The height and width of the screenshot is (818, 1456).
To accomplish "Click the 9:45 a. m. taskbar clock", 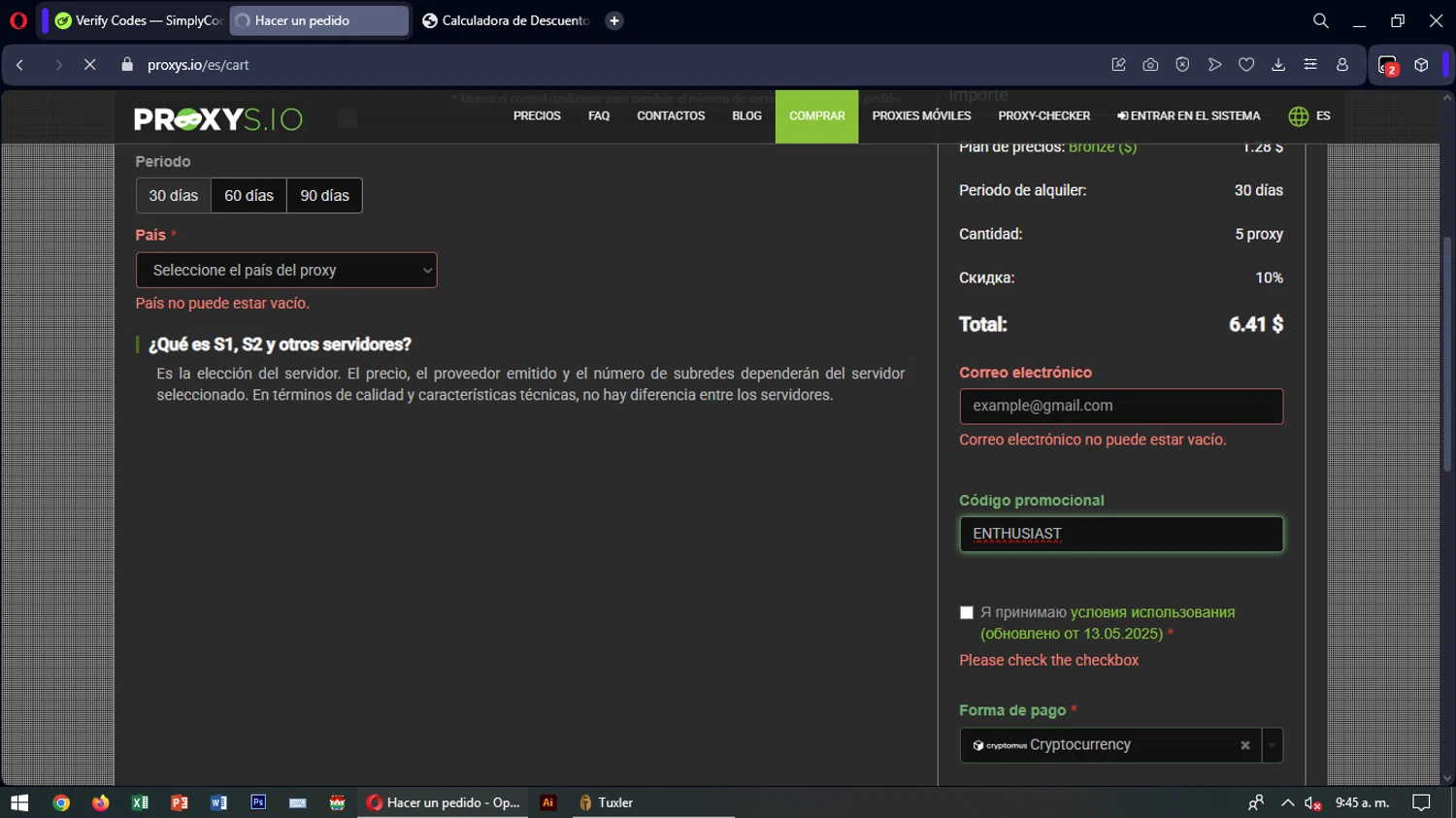I will click(1363, 802).
